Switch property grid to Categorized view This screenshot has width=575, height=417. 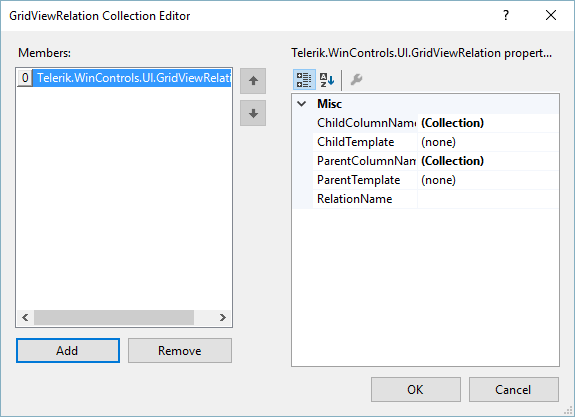pyautogui.click(x=304, y=80)
